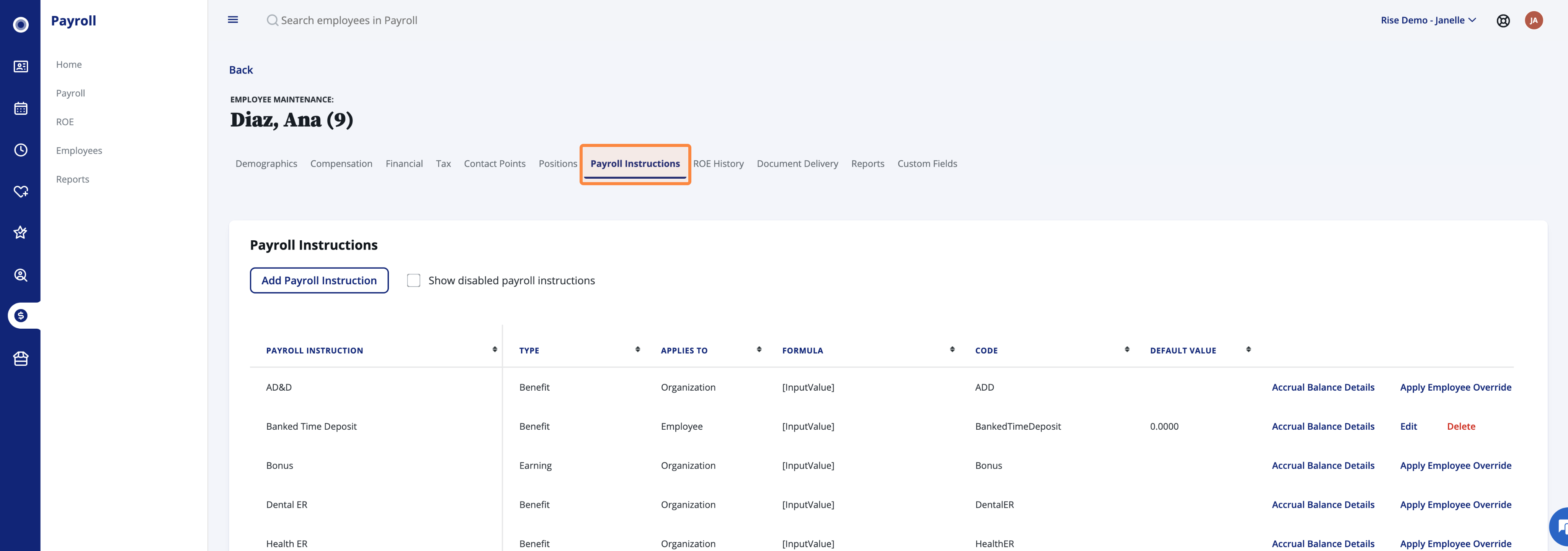Open the marketplace box icon in the sidebar
This screenshot has width=1568, height=551.
[x=21, y=358]
